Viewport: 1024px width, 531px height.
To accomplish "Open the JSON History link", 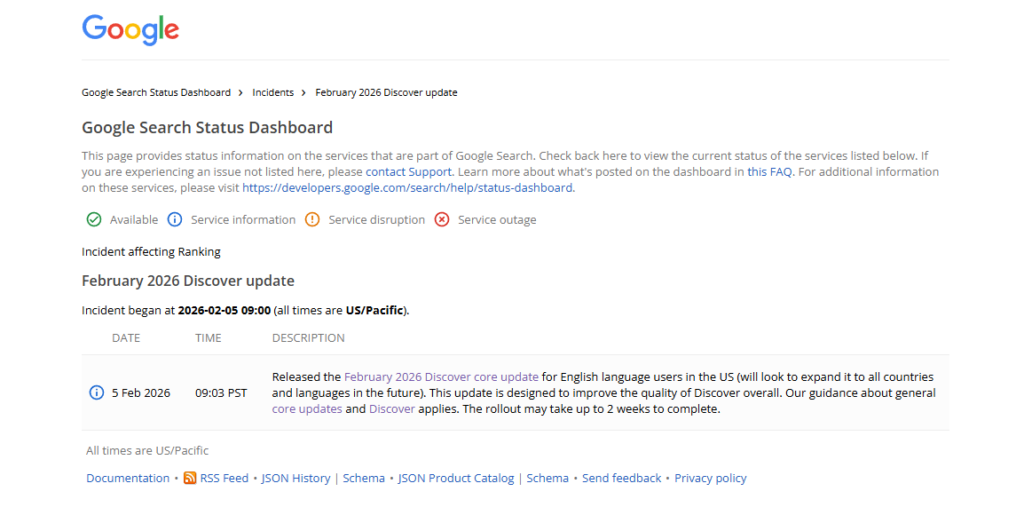I will point(296,479).
